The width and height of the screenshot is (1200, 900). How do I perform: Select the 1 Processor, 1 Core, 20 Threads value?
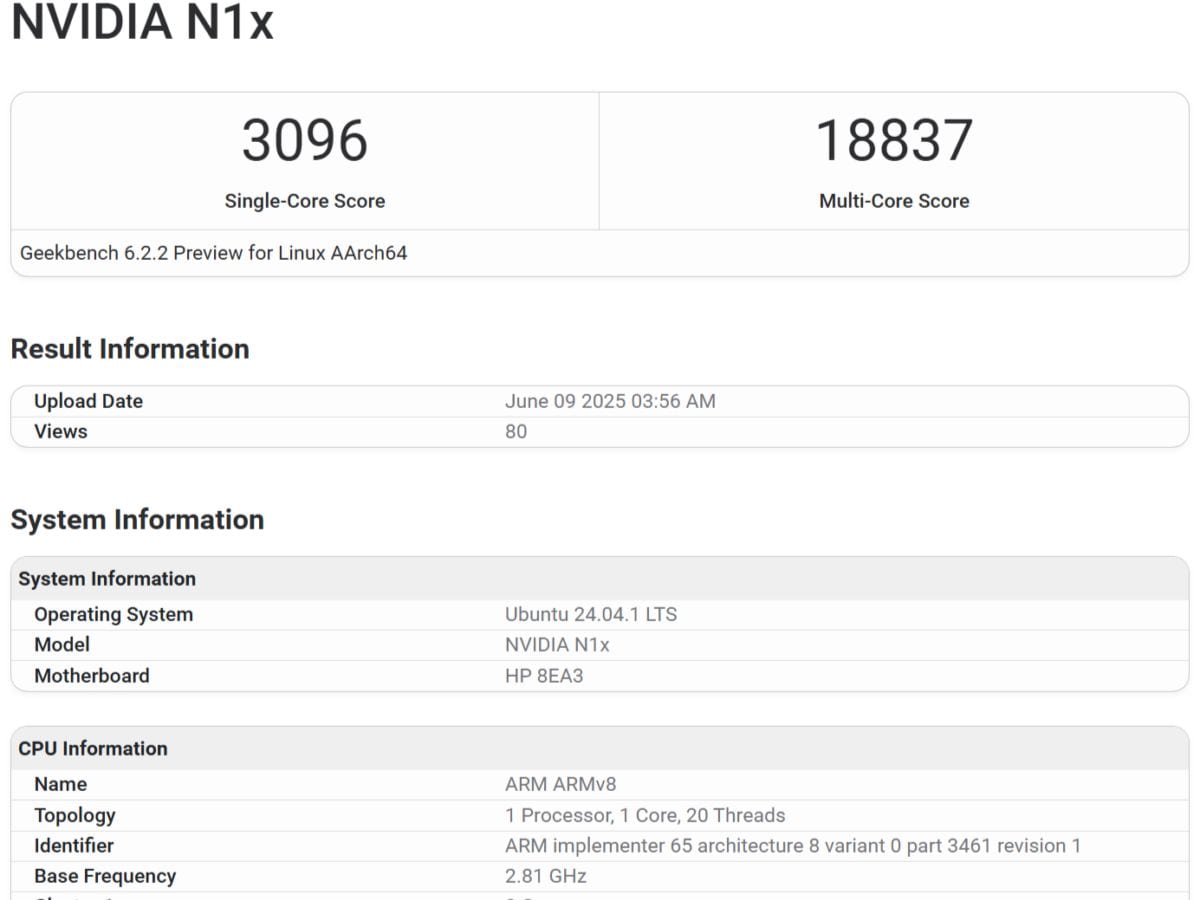(x=645, y=815)
